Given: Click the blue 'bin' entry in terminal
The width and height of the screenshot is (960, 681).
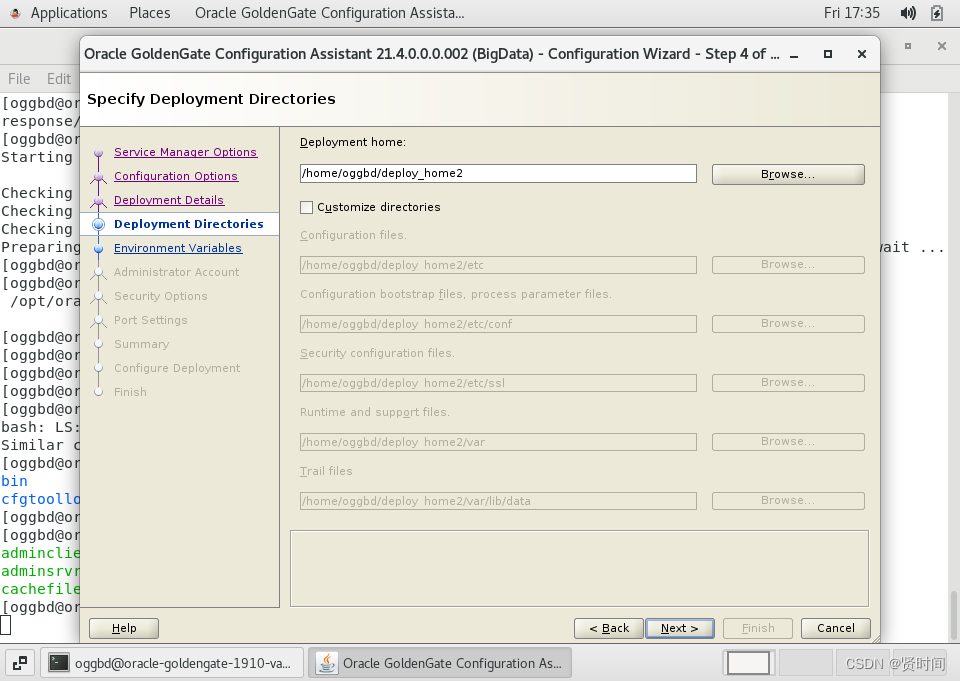Looking at the screenshot, I should tap(14, 481).
